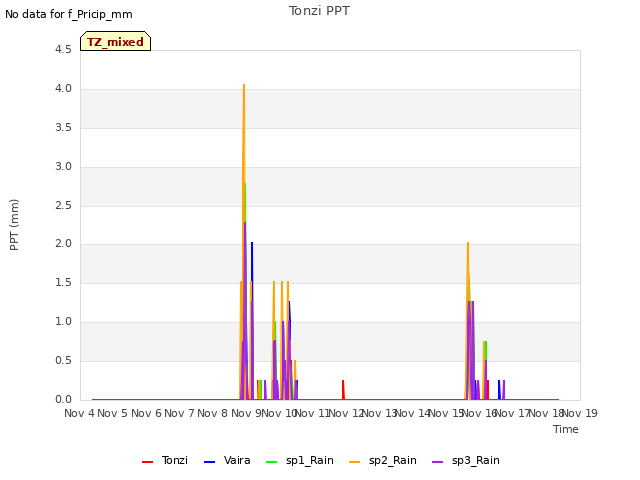This screenshot has height=480, width=640.
Task: Click the 2.5 y-axis tick label
Action: 63,205
